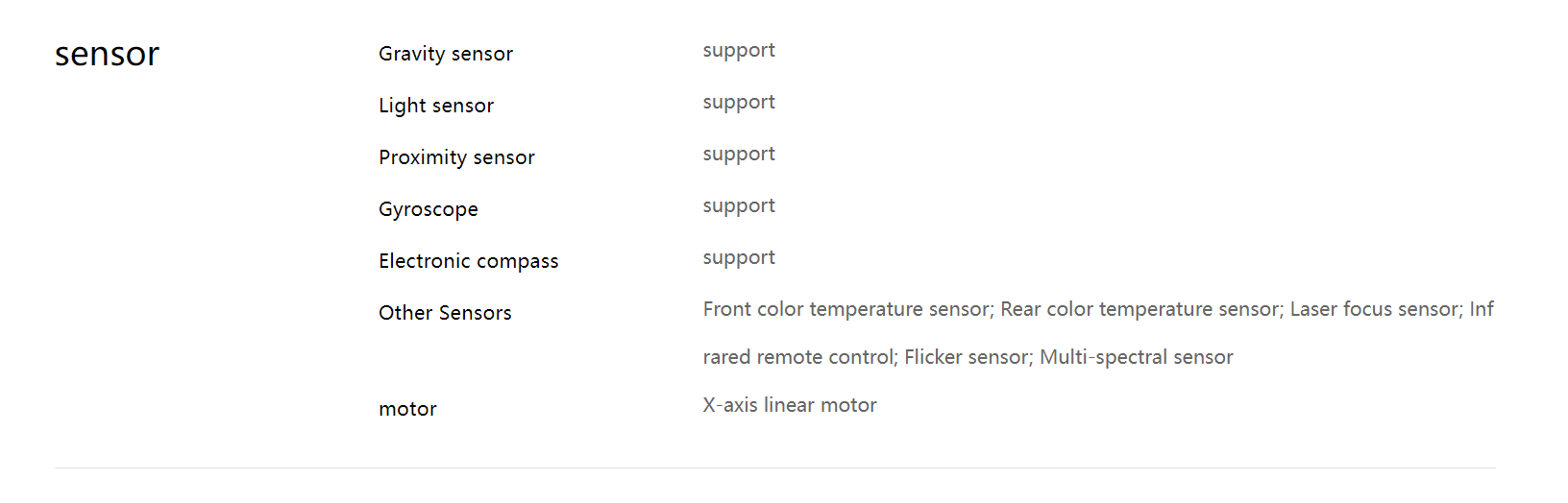Select the 'Proximity sensor' label
This screenshot has width=1568, height=503.
(456, 157)
